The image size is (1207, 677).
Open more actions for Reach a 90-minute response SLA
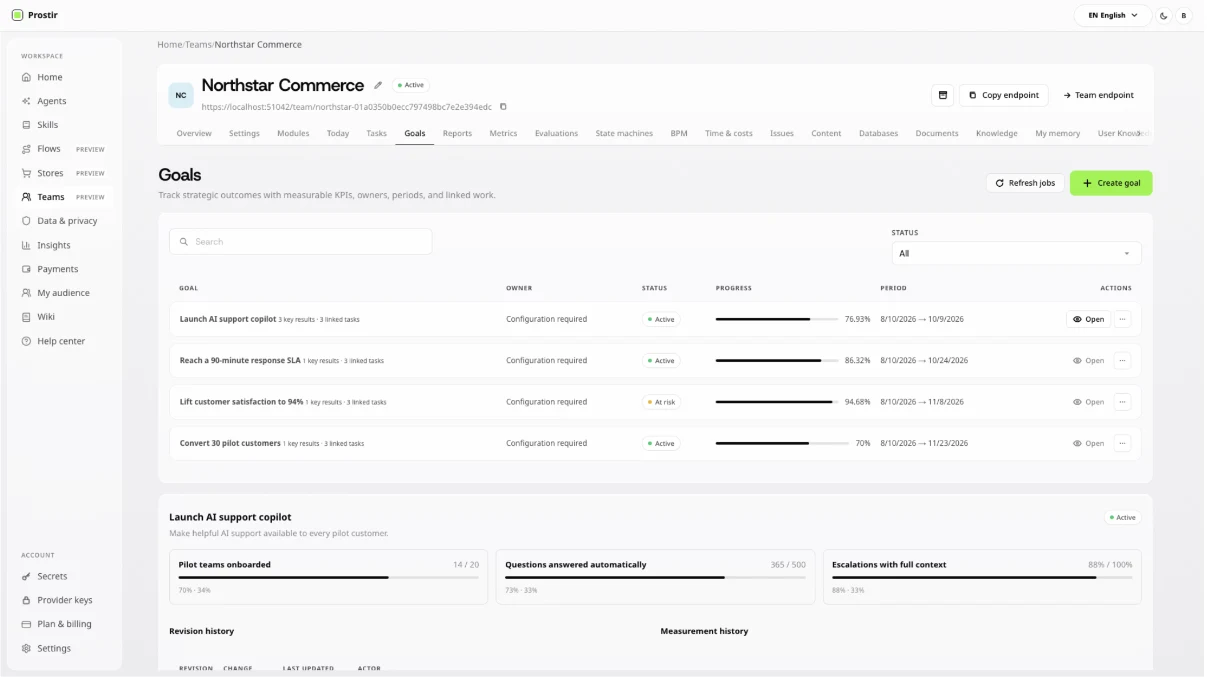(x=1122, y=361)
